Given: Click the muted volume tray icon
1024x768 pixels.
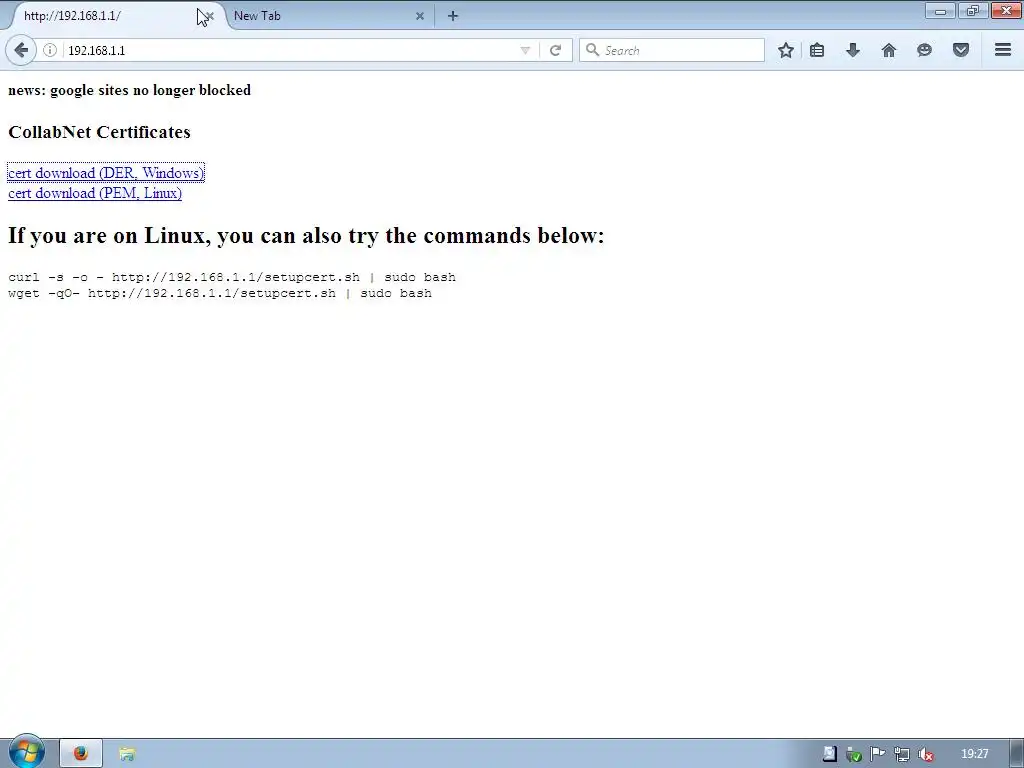Looking at the screenshot, I should tap(925, 755).
